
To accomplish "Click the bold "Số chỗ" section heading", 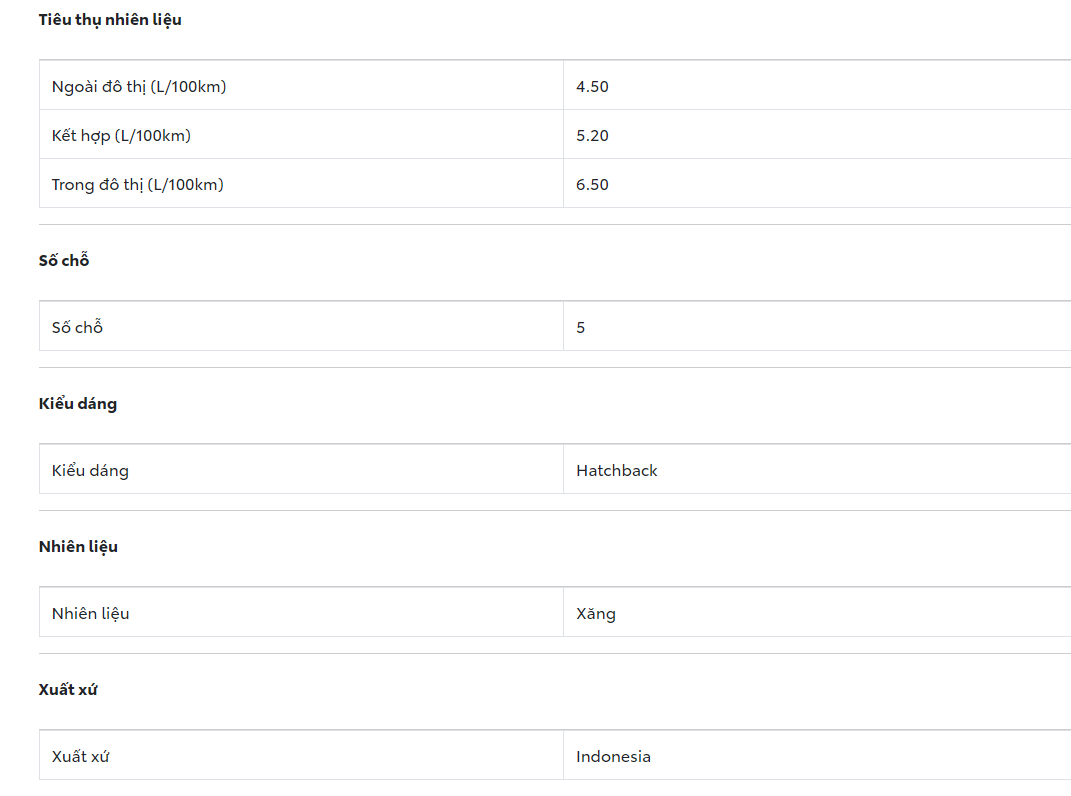I will coord(64,261).
